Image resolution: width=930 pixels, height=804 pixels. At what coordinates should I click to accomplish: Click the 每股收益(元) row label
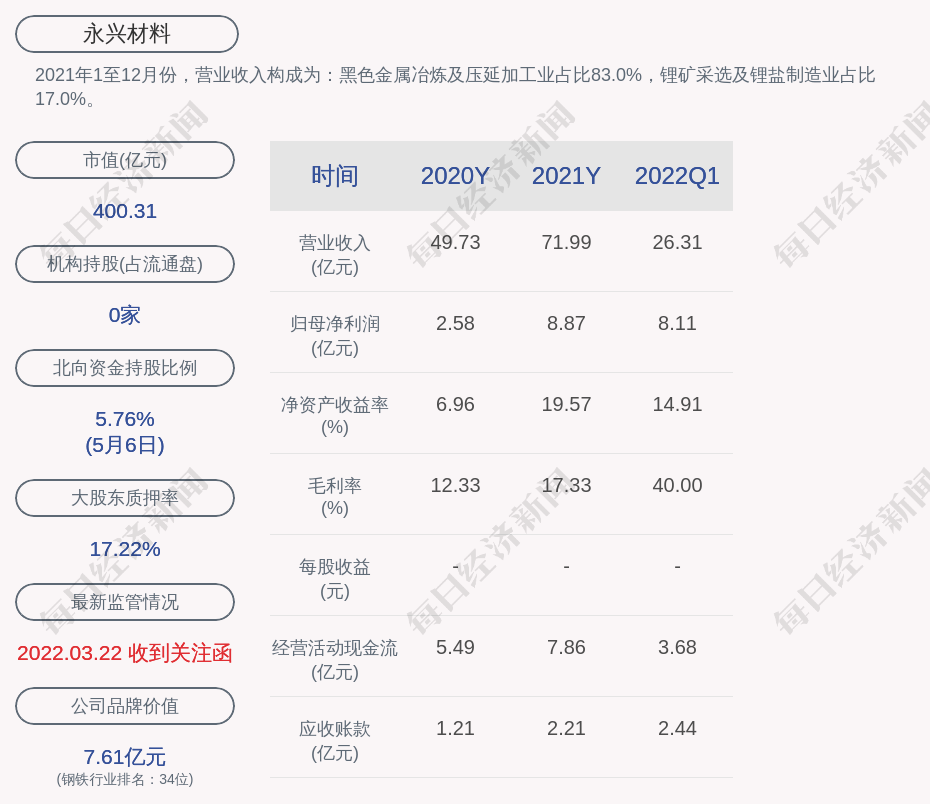click(335, 579)
